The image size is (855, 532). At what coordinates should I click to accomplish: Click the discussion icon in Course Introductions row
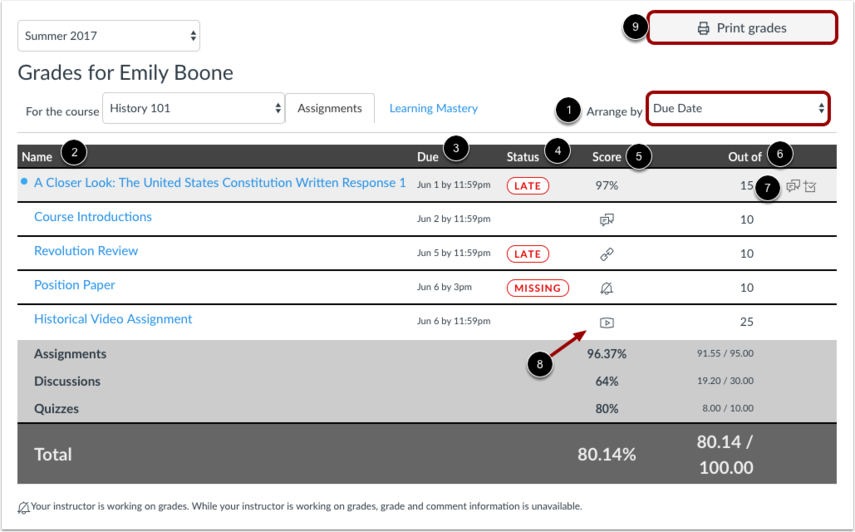pos(606,220)
